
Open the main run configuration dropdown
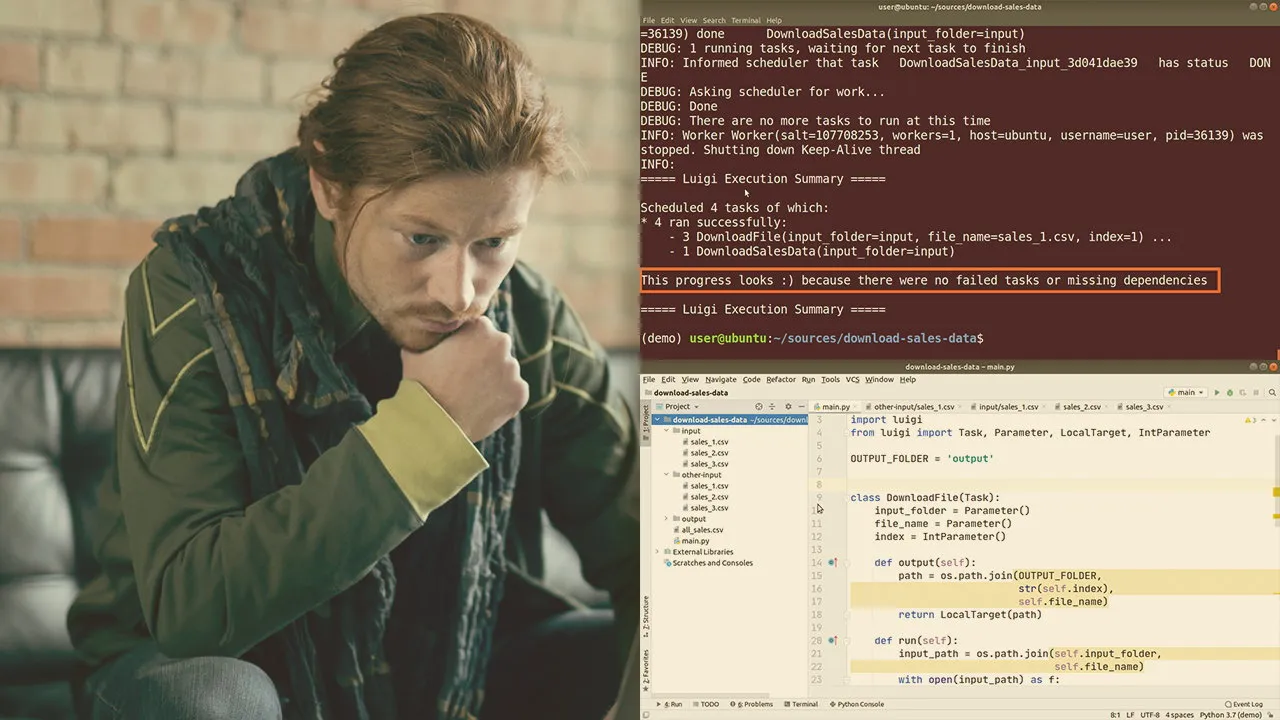click(1186, 393)
